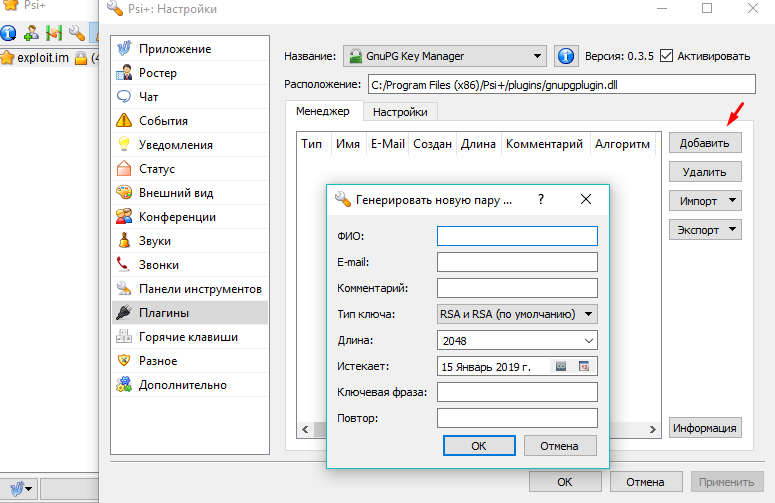
Task: Click the Конференции people icon
Action: point(124,216)
